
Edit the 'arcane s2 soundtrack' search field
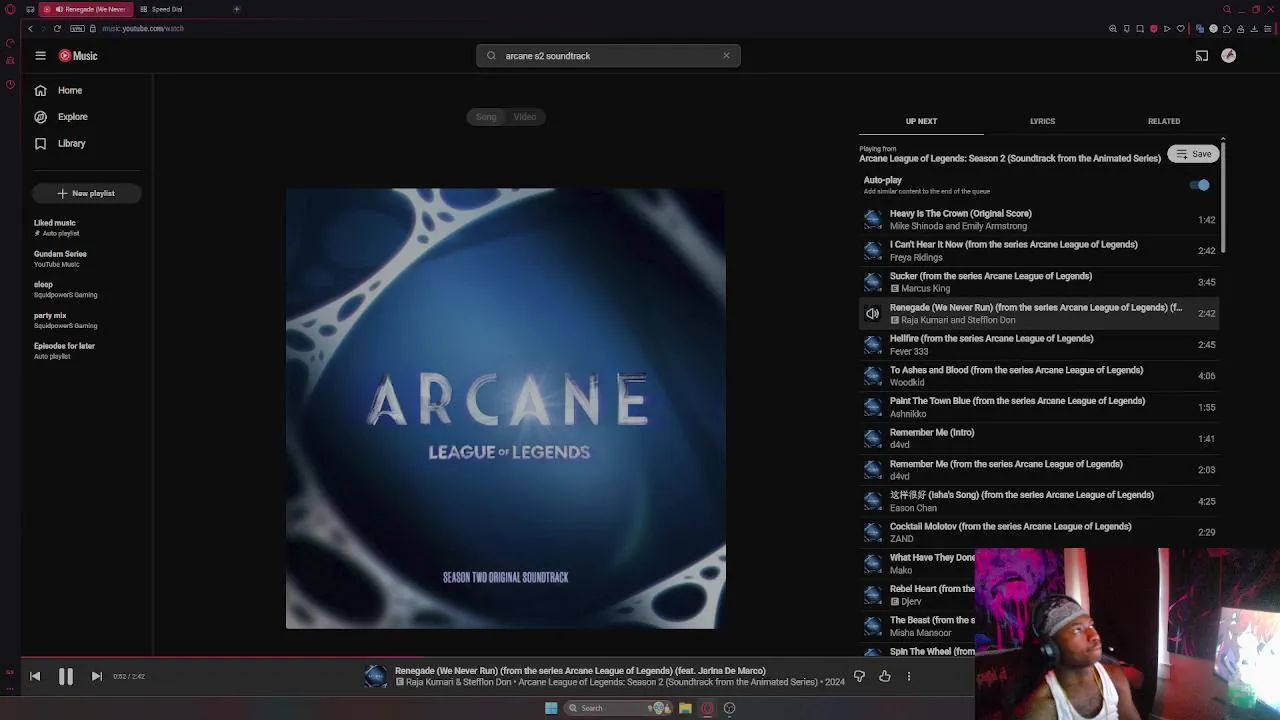point(608,56)
